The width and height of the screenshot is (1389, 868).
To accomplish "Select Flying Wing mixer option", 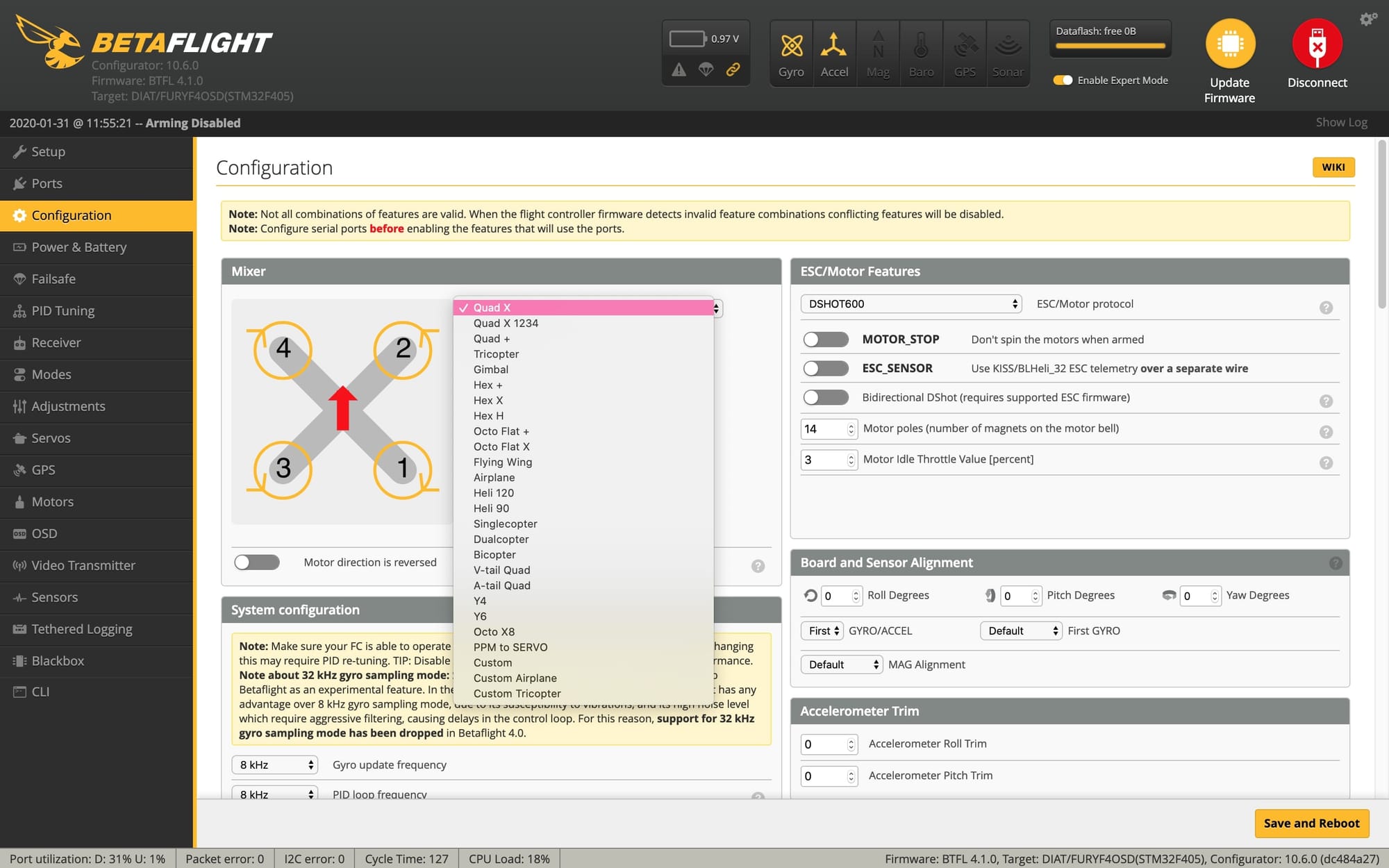I will click(x=583, y=462).
